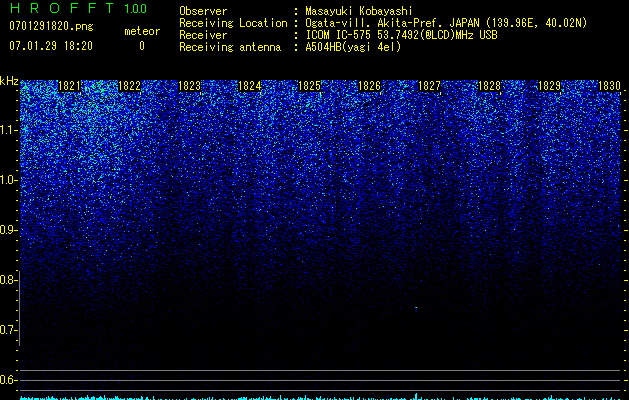Click the 1830 time marker
Screen dimensions: 629x400
pos(609,86)
